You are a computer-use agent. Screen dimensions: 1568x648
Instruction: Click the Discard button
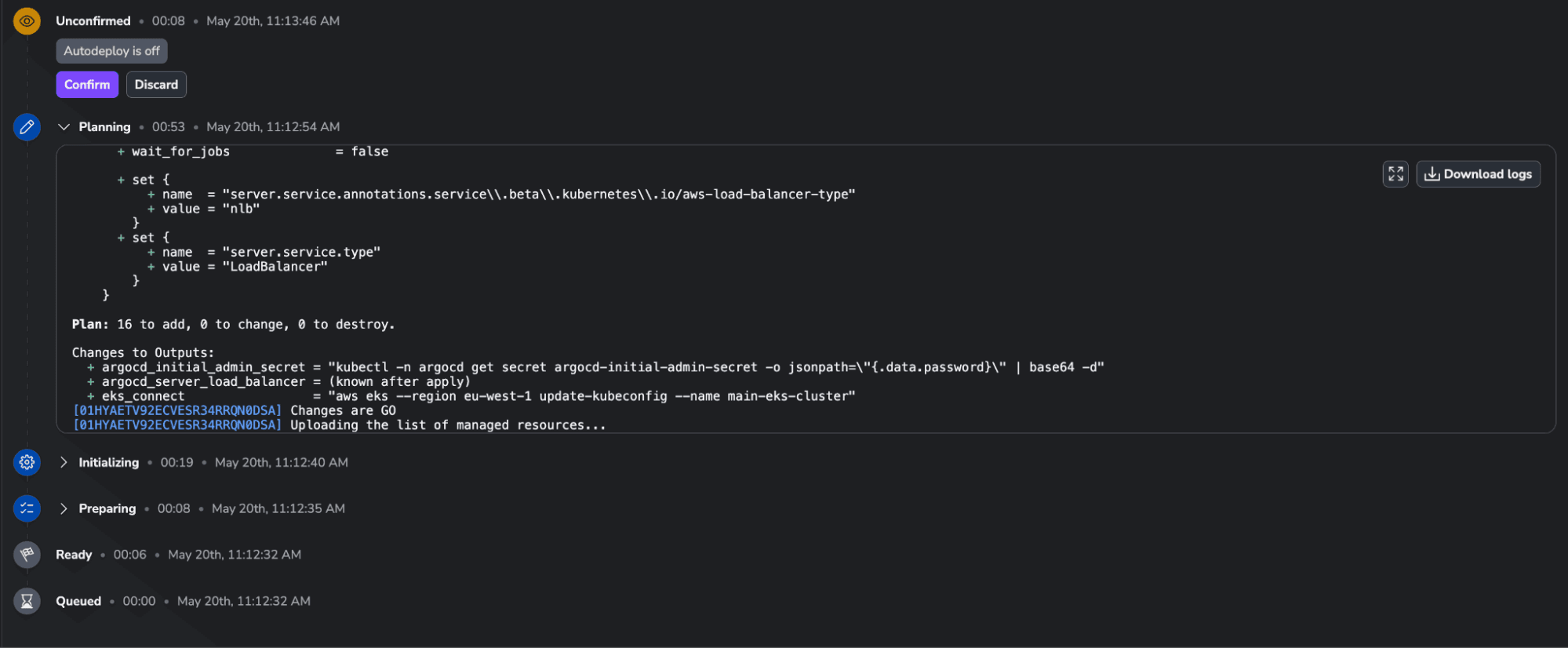point(156,84)
